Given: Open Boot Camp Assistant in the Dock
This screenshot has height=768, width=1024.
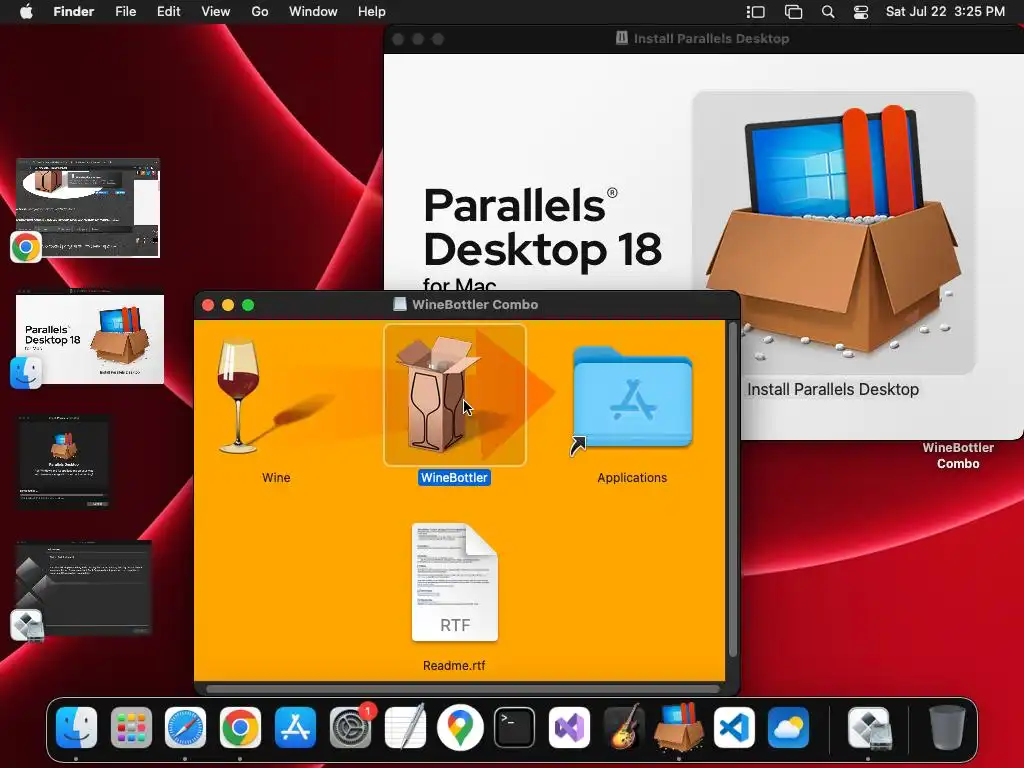Looking at the screenshot, I should click(869, 727).
